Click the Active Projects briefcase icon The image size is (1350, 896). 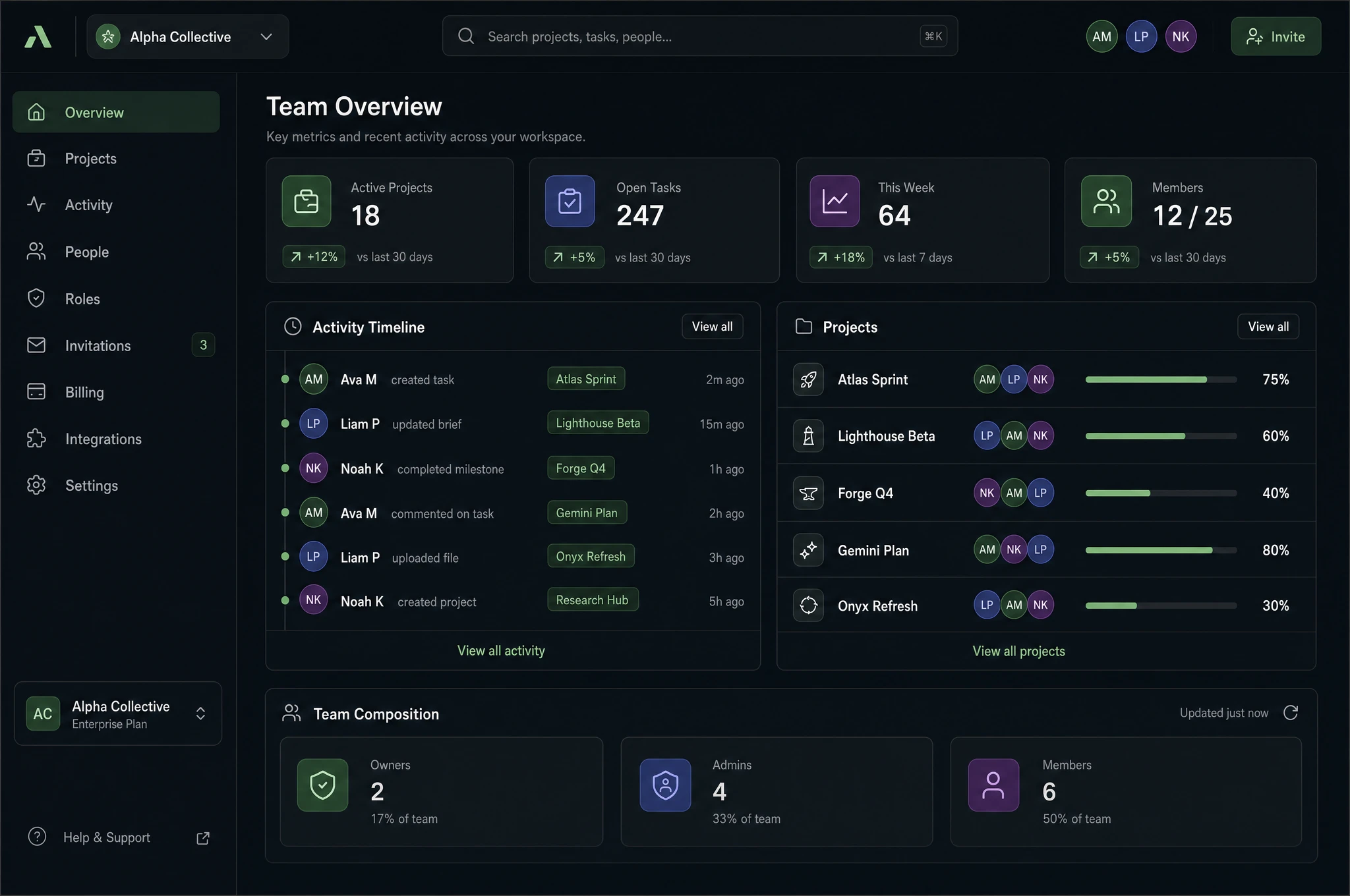pyautogui.click(x=307, y=202)
